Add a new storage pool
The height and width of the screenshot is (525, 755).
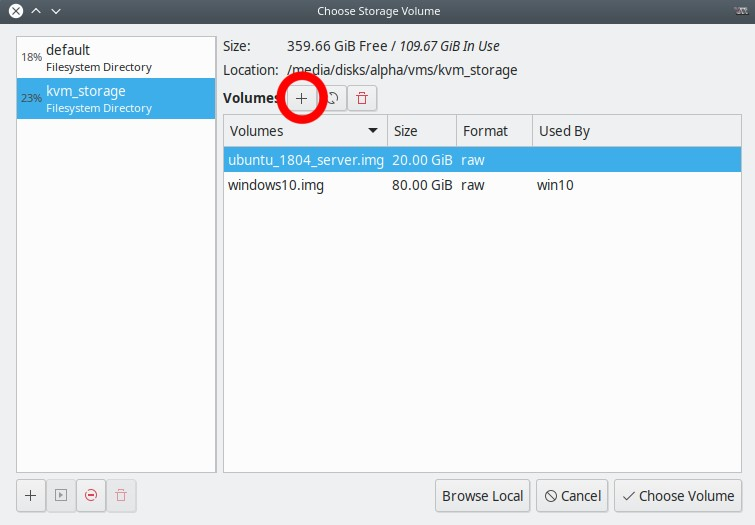coord(31,495)
